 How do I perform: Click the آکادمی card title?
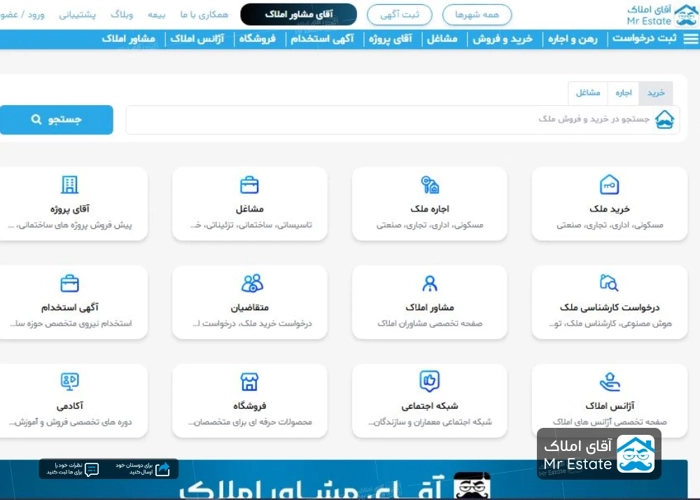pyautogui.click(x=70, y=406)
